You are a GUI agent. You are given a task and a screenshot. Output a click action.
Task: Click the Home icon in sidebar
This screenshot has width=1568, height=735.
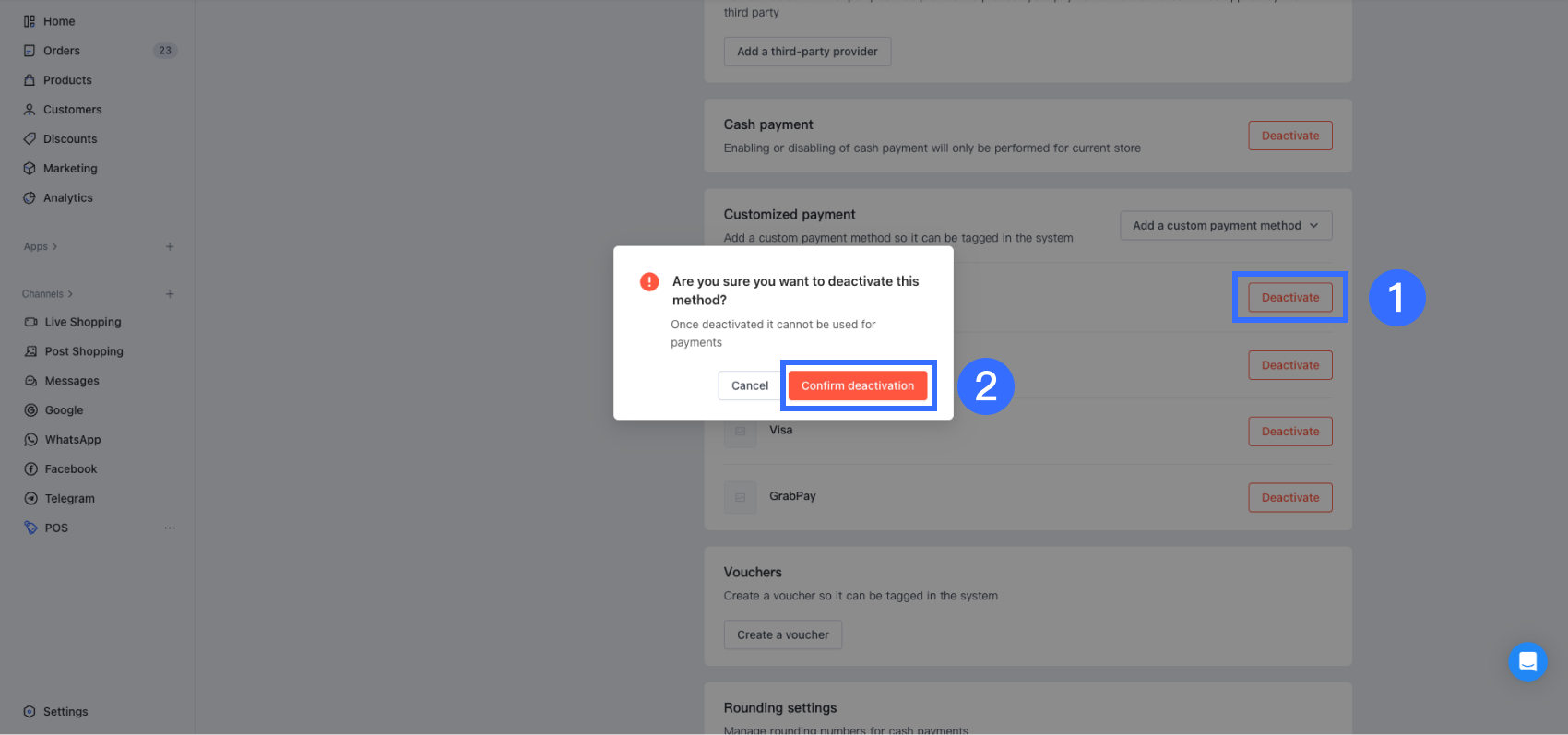pyautogui.click(x=30, y=21)
